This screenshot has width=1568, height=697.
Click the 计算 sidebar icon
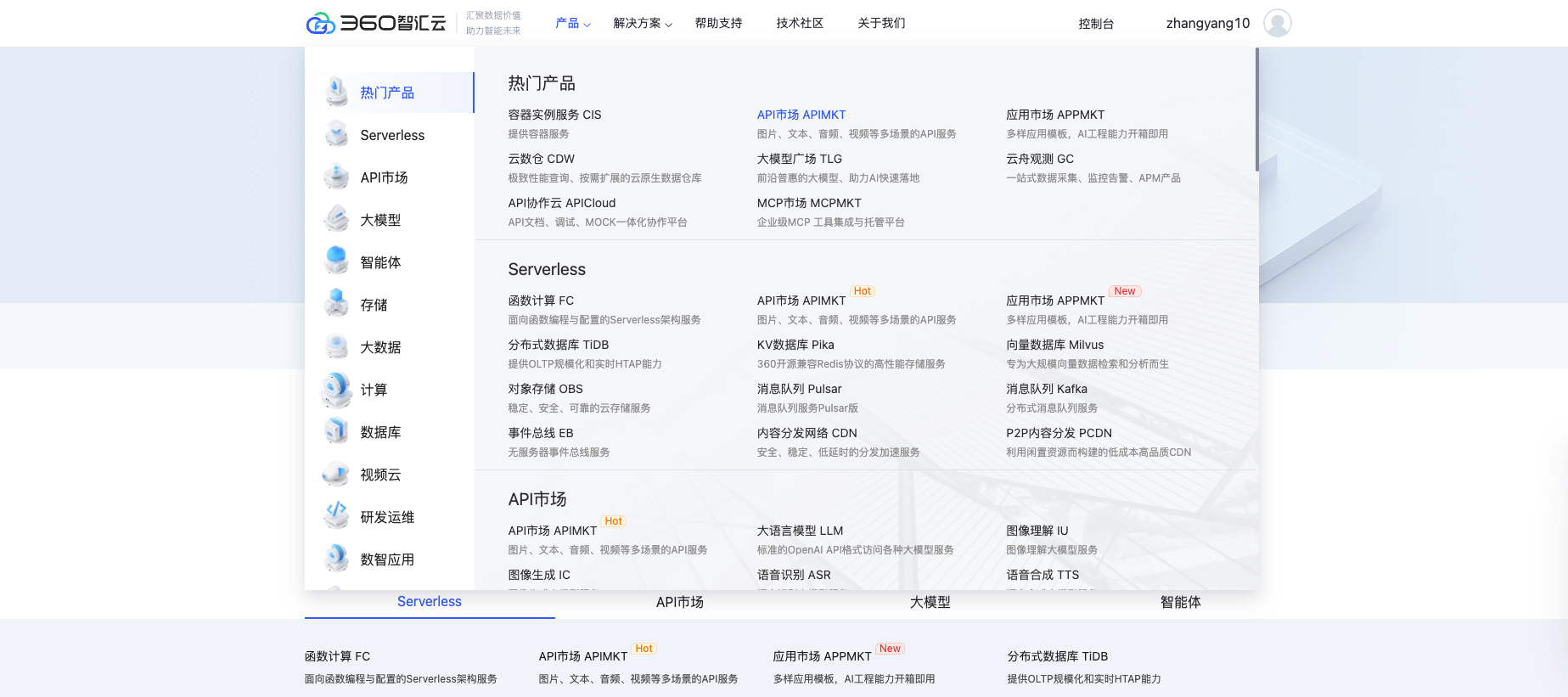(x=337, y=390)
